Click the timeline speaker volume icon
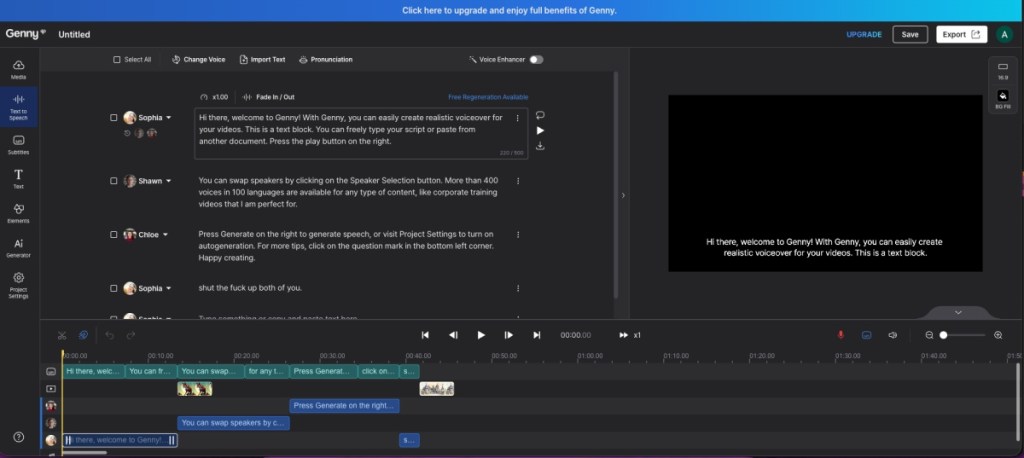Screen dimensions: 1024x458 [892, 335]
